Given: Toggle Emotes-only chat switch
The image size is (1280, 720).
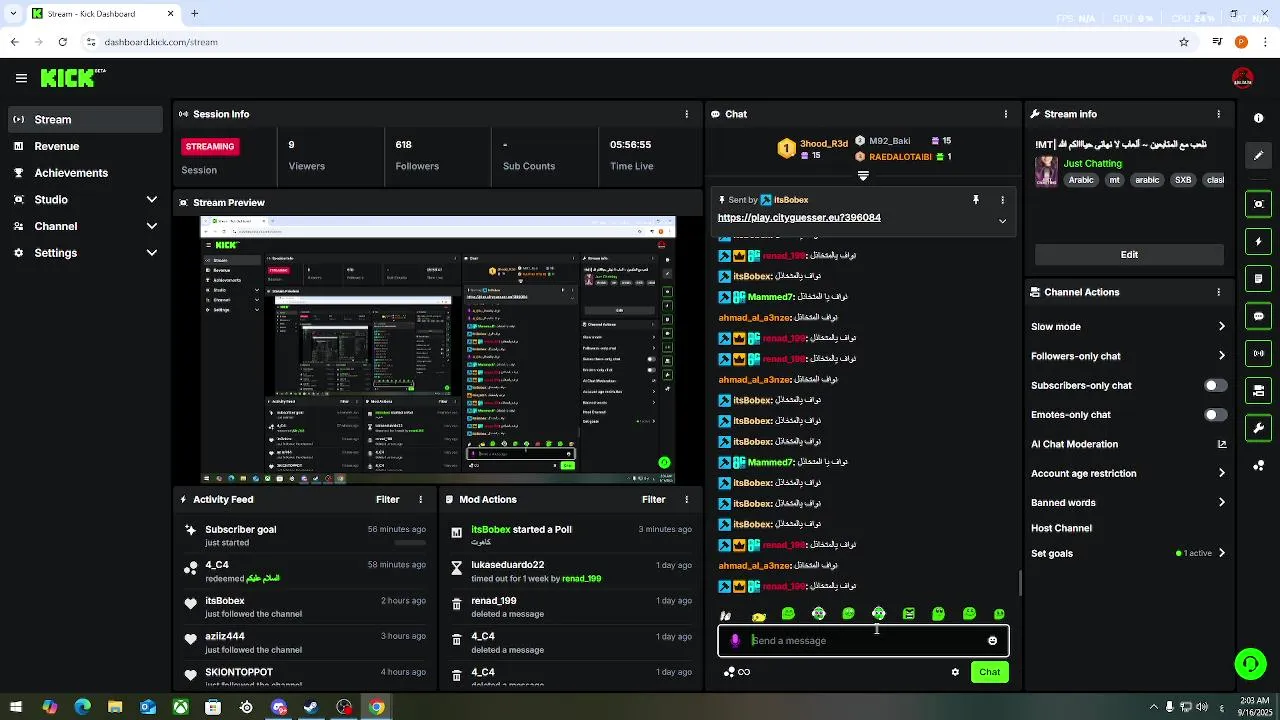Looking at the screenshot, I should [1215, 414].
